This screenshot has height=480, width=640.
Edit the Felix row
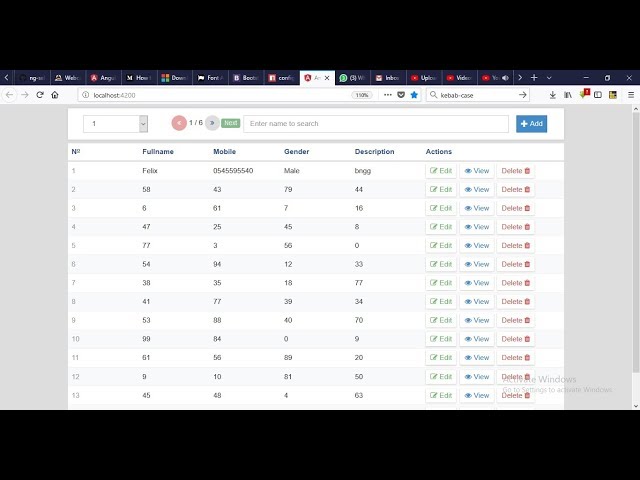(441, 171)
